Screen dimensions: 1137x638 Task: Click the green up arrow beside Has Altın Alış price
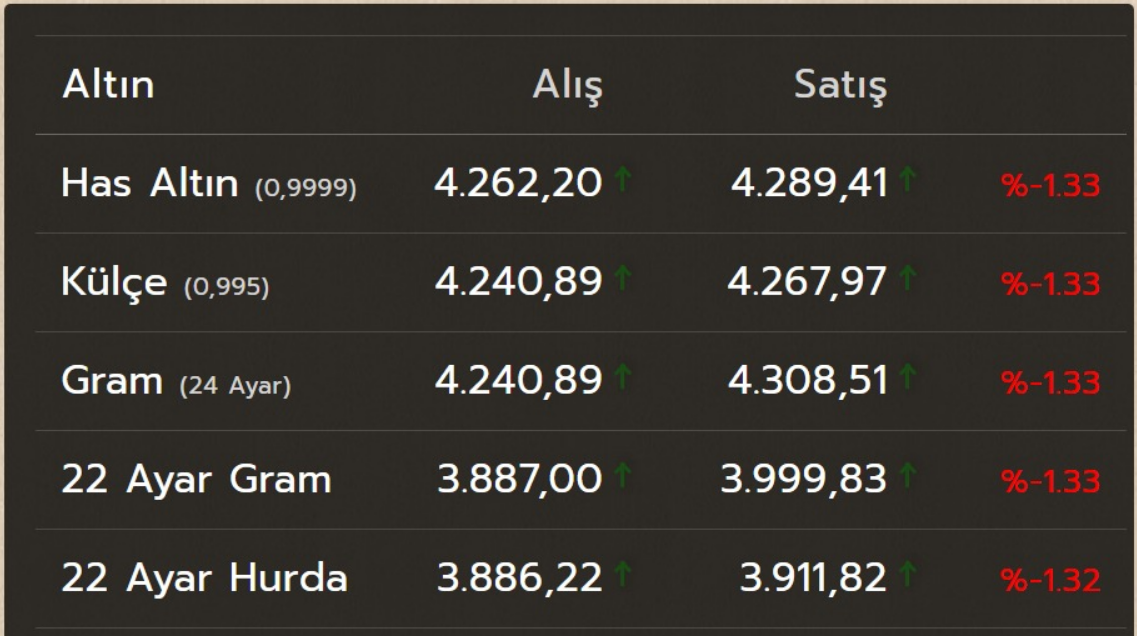click(x=623, y=178)
